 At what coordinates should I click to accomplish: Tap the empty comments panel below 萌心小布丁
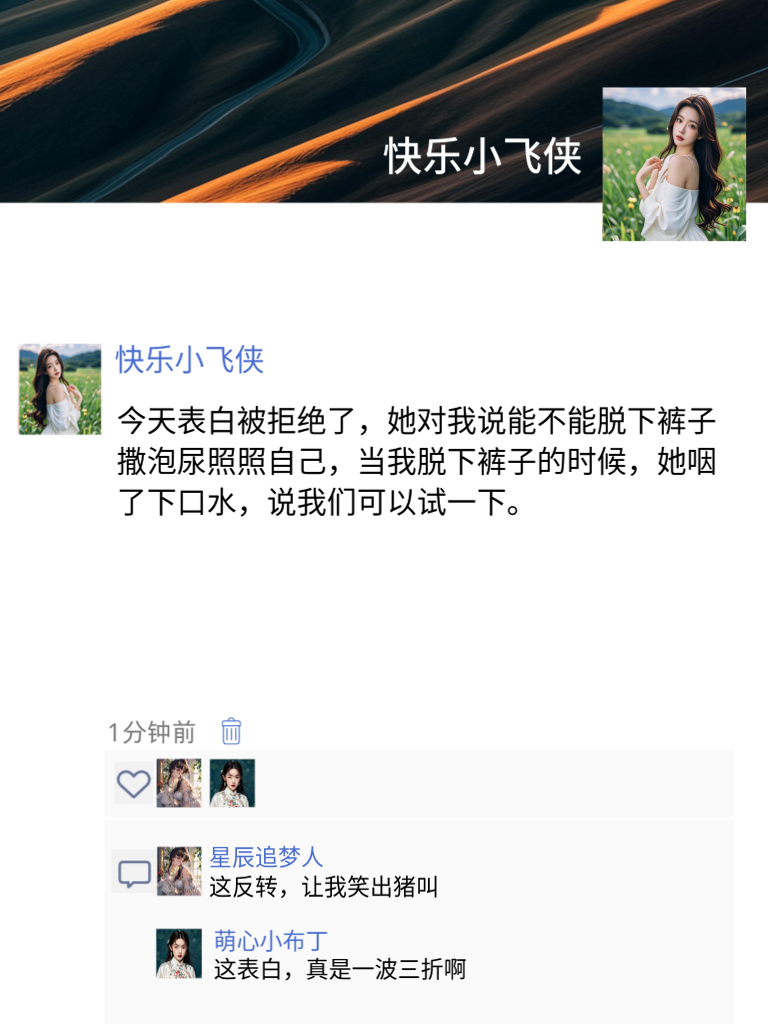(x=419, y=1004)
